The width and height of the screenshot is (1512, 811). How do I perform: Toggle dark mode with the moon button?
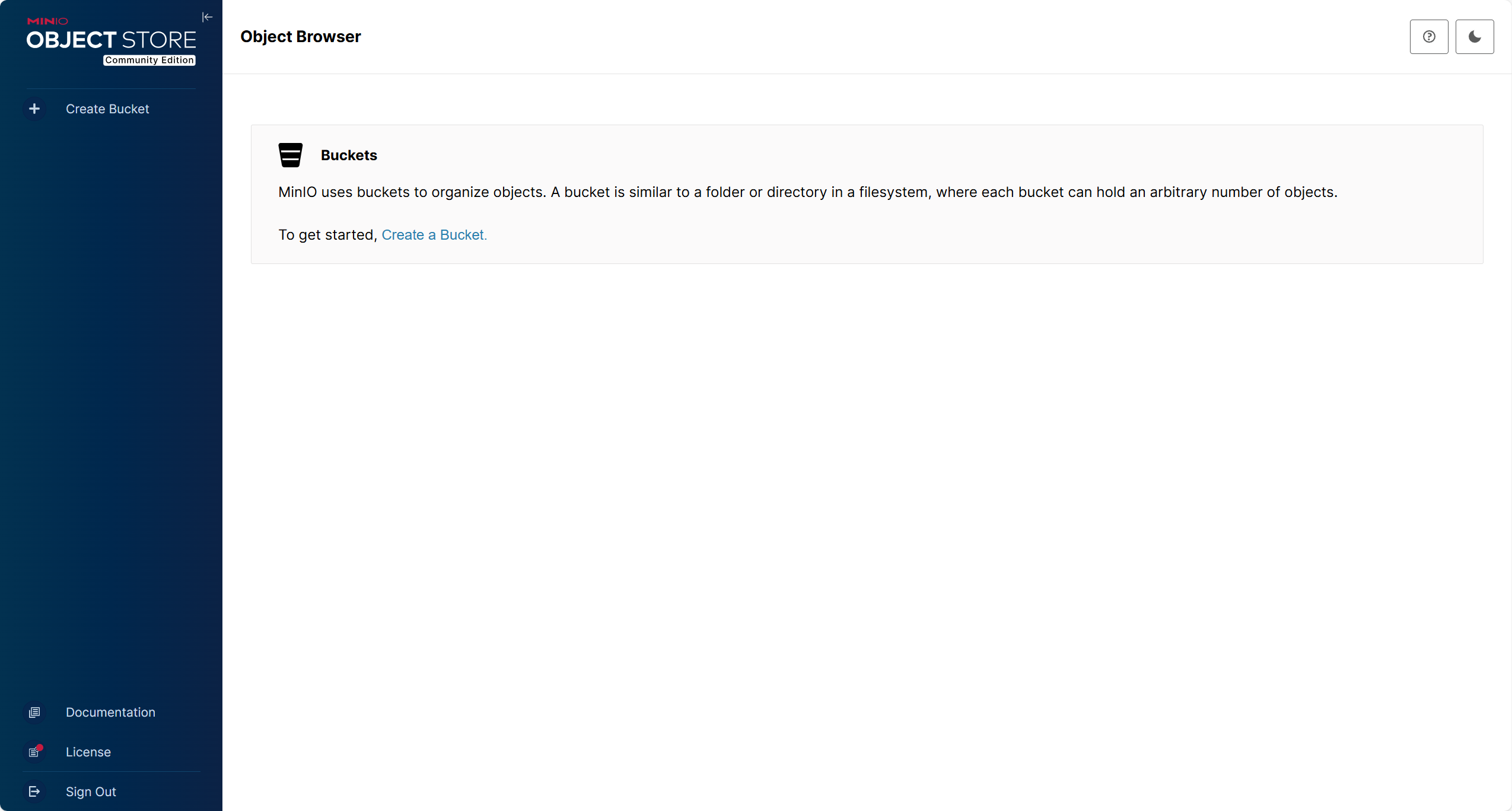pos(1474,37)
